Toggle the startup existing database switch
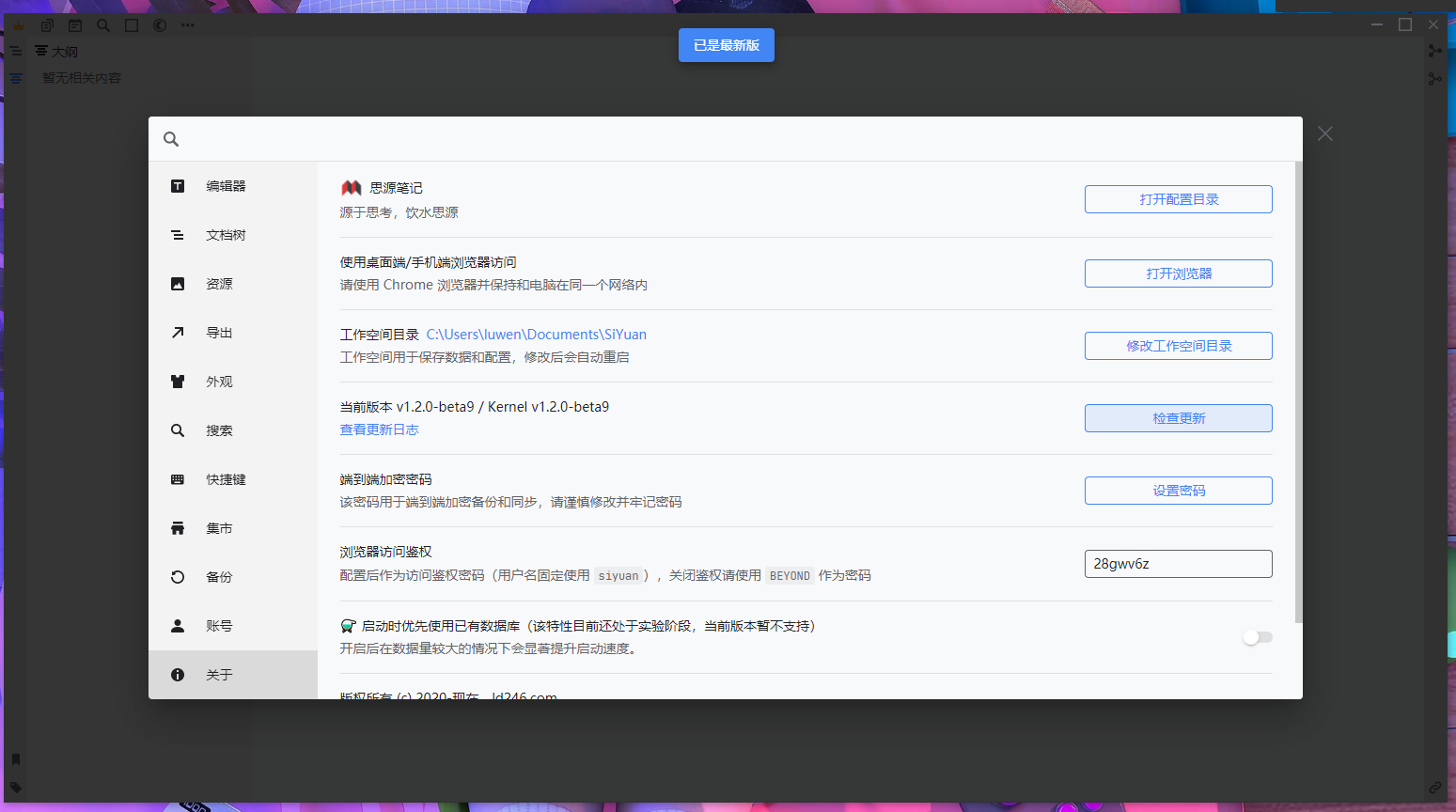 coord(1257,637)
